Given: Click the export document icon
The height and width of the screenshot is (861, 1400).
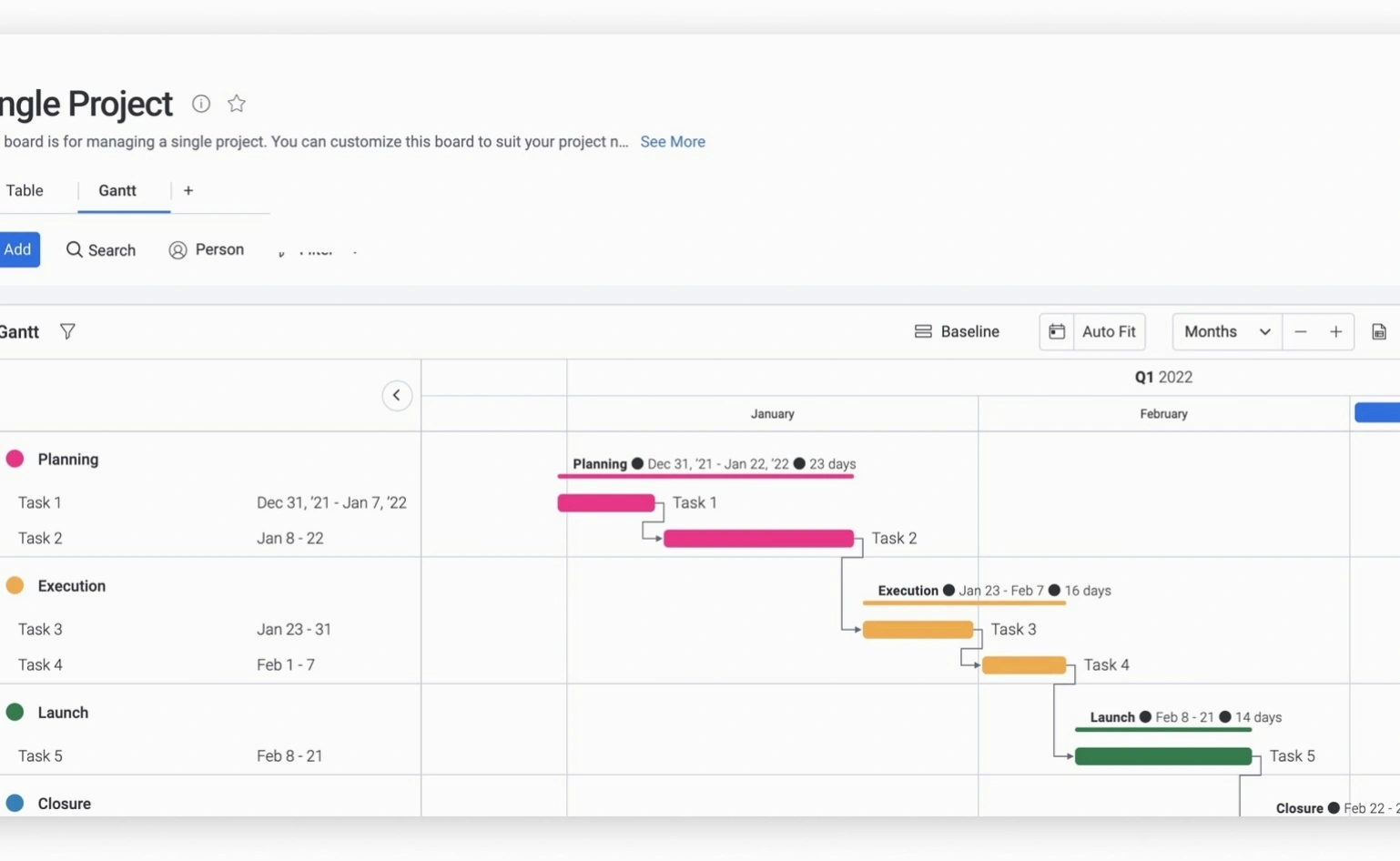Looking at the screenshot, I should coord(1378,331).
